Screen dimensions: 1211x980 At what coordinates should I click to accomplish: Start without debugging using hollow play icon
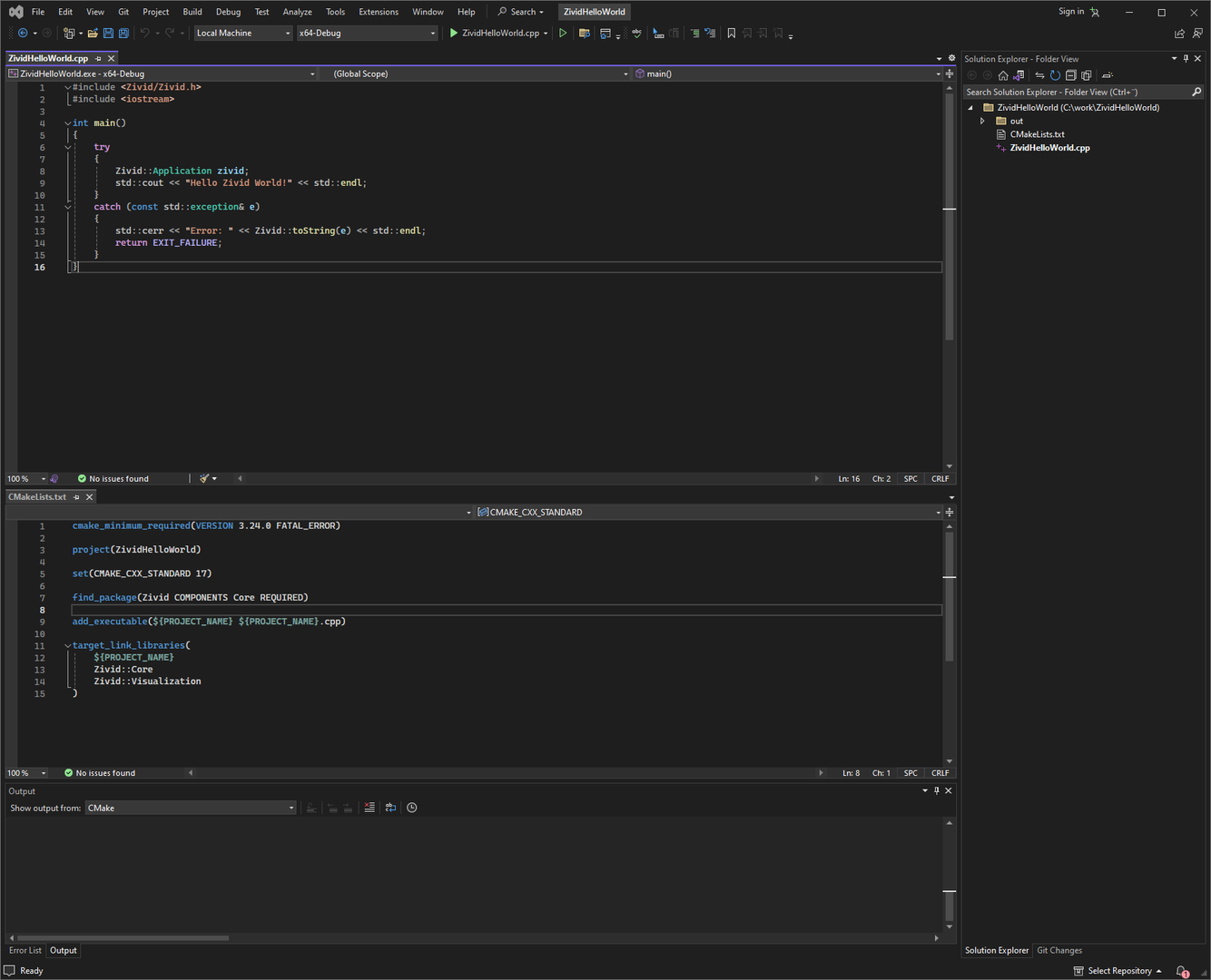pyautogui.click(x=563, y=34)
